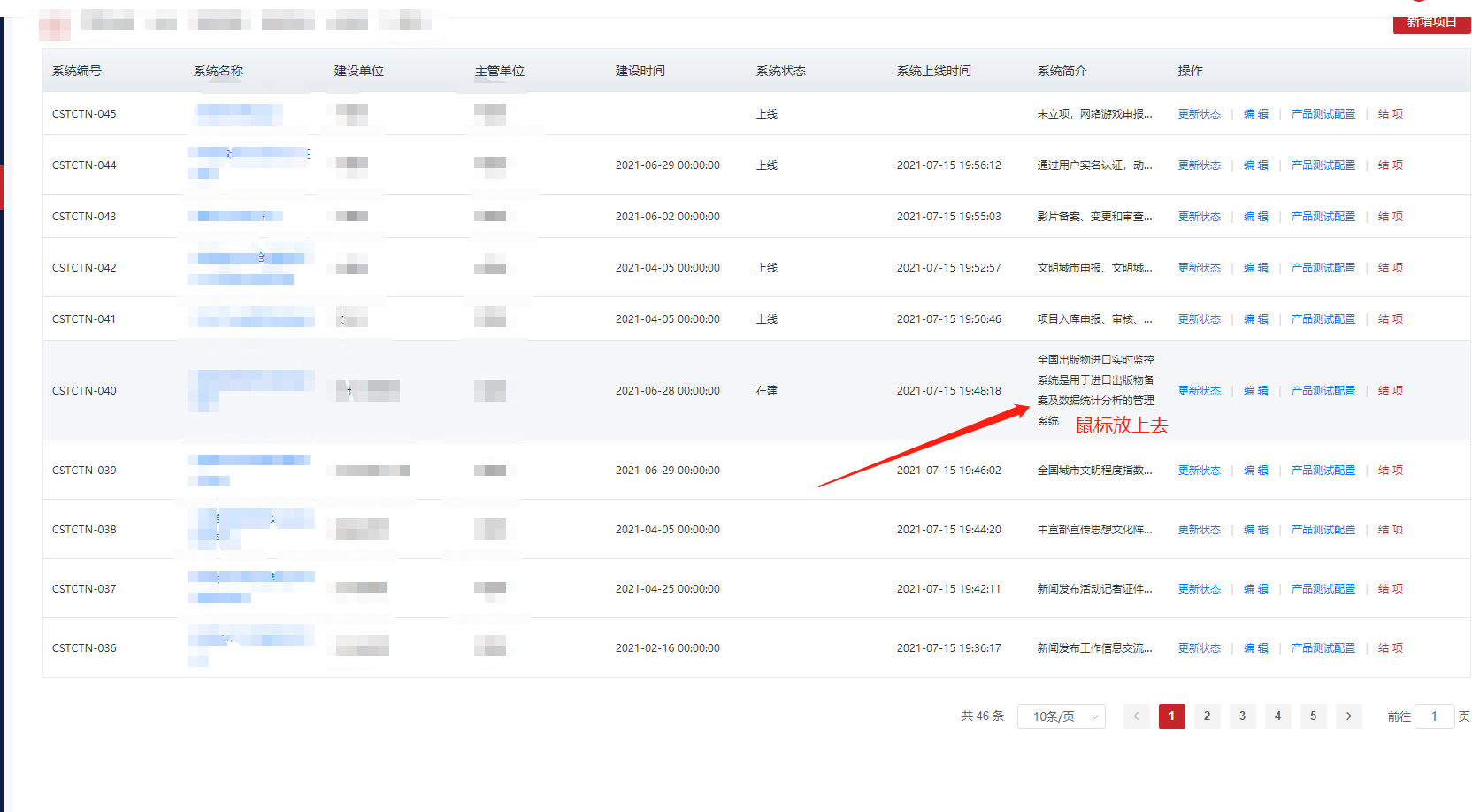Click 系统简介 text 全国城市文明程度指数...
The width and height of the screenshot is (1472, 812).
pyautogui.click(x=1094, y=471)
